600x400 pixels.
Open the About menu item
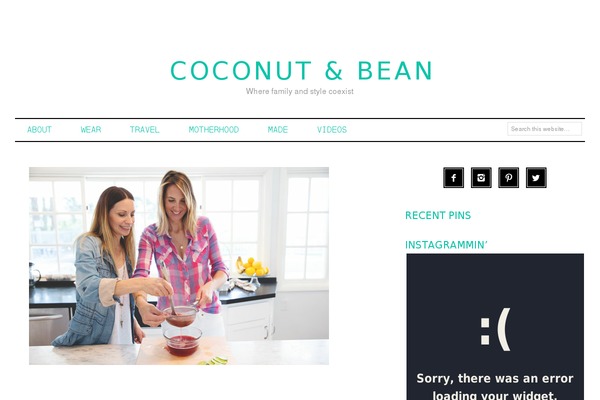[39, 130]
